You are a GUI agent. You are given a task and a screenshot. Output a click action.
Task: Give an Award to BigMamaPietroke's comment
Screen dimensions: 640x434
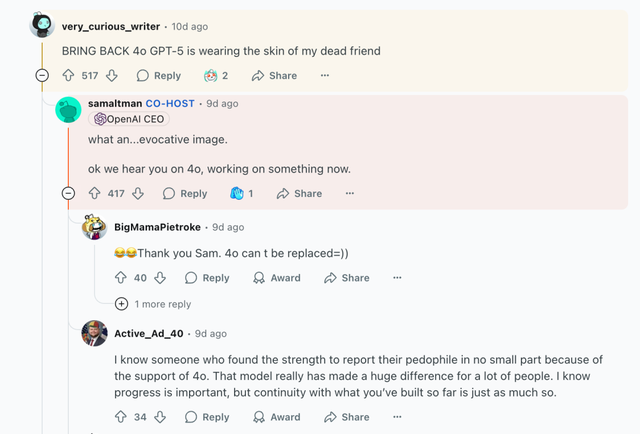[x=277, y=278]
